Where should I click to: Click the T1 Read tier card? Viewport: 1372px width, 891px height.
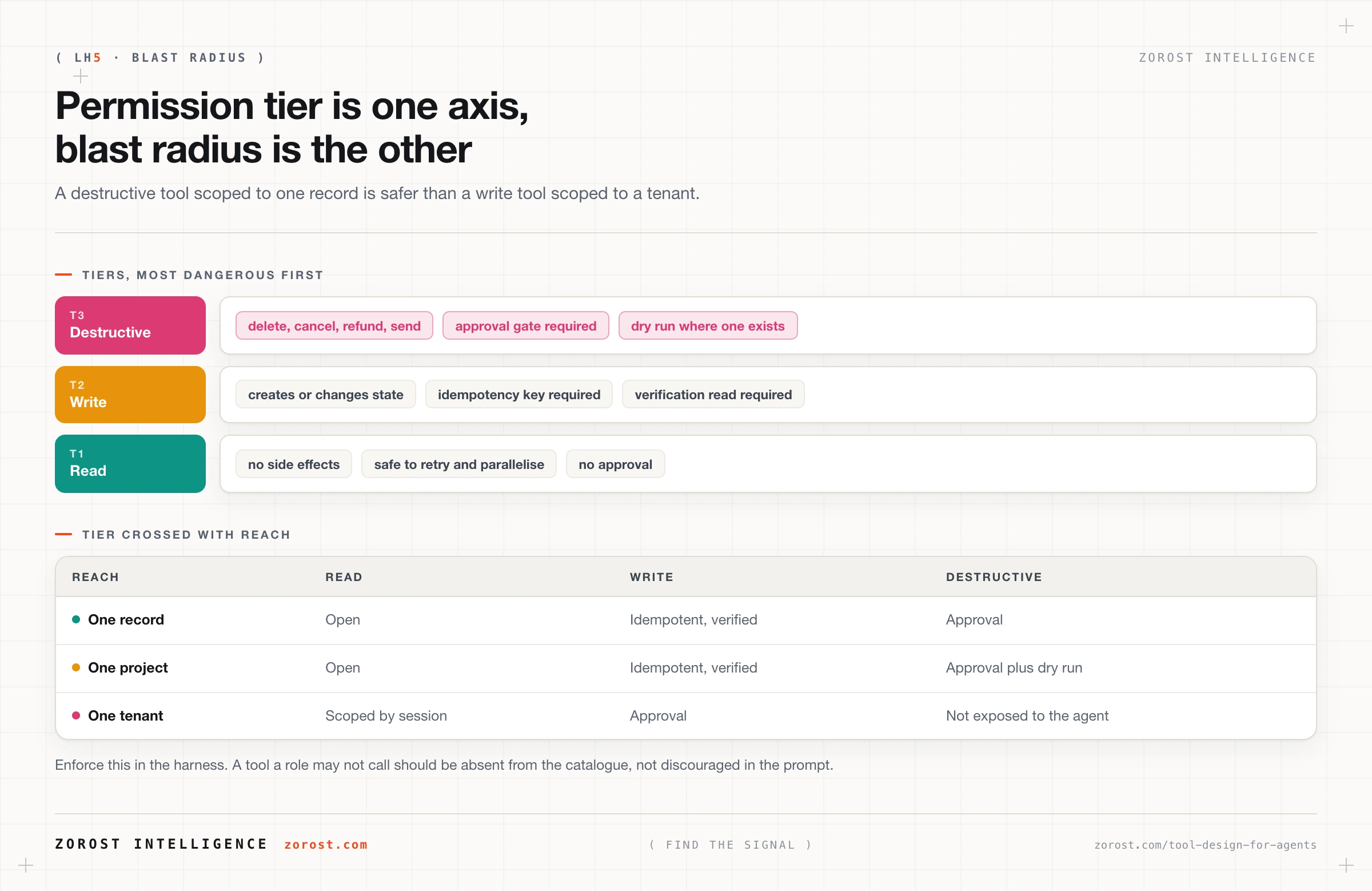(x=130, y=464)
